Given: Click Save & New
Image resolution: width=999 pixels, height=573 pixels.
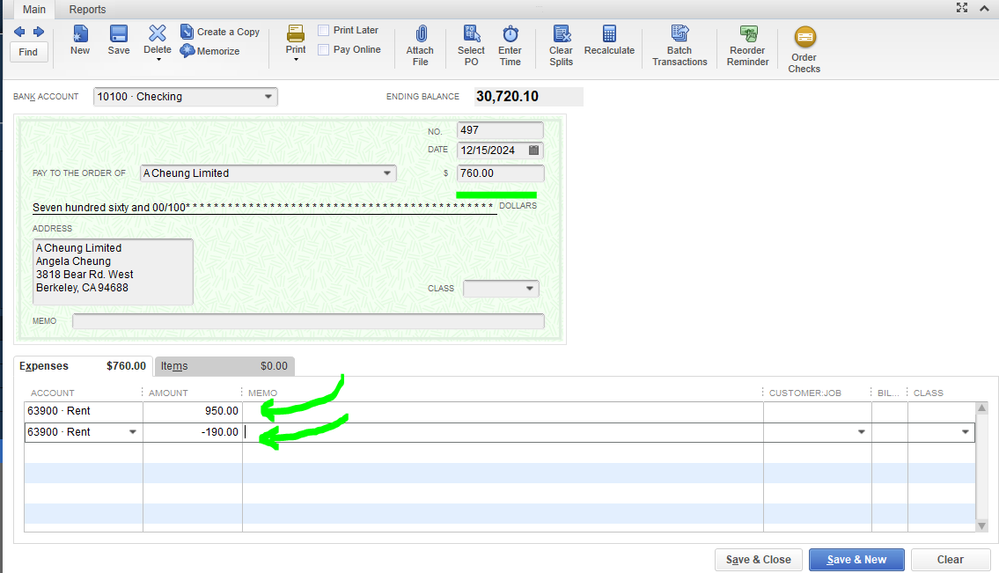Looking at the screenshot, I should [x=857, y=560].
